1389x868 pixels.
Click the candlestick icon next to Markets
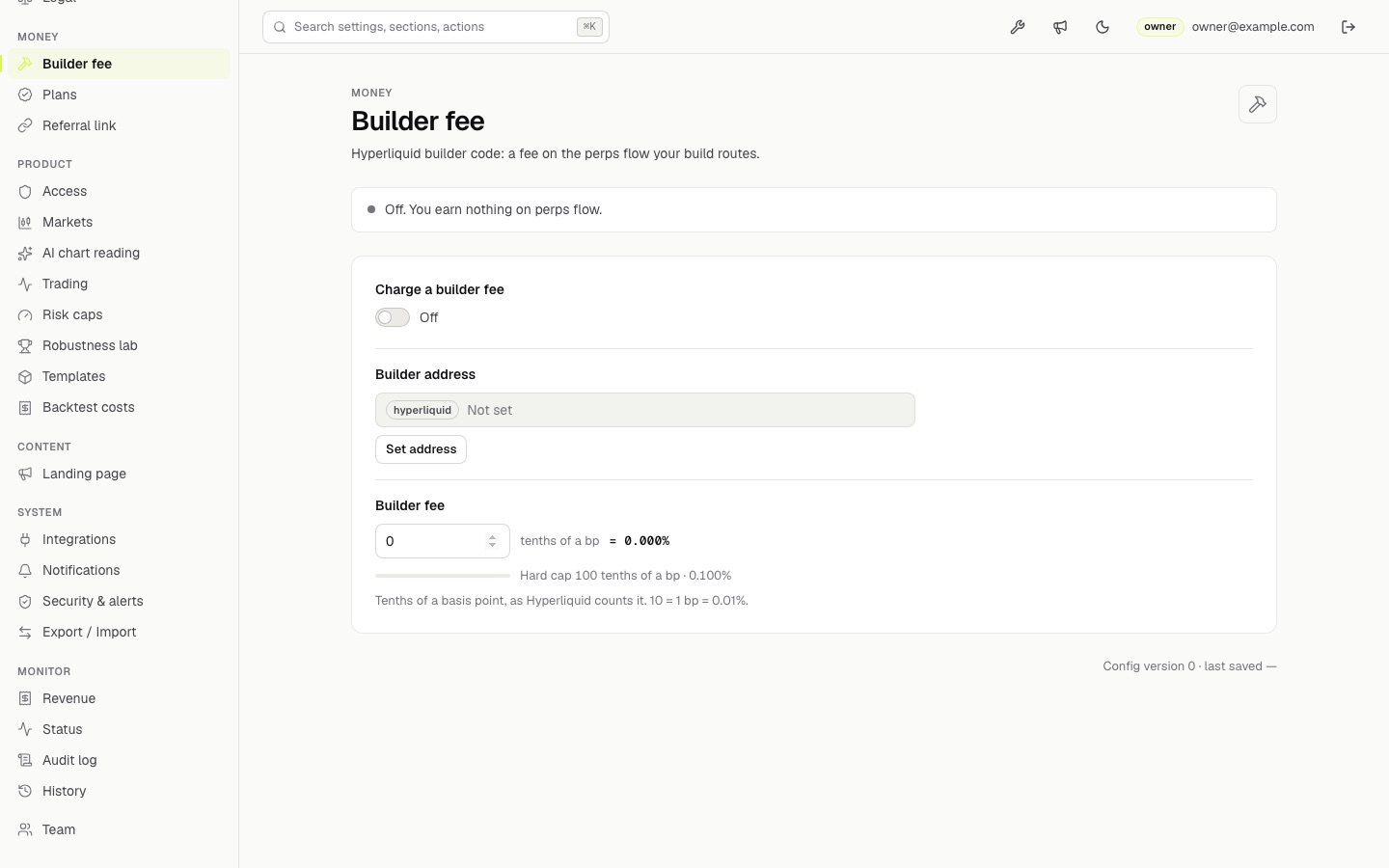coord(25,222)
